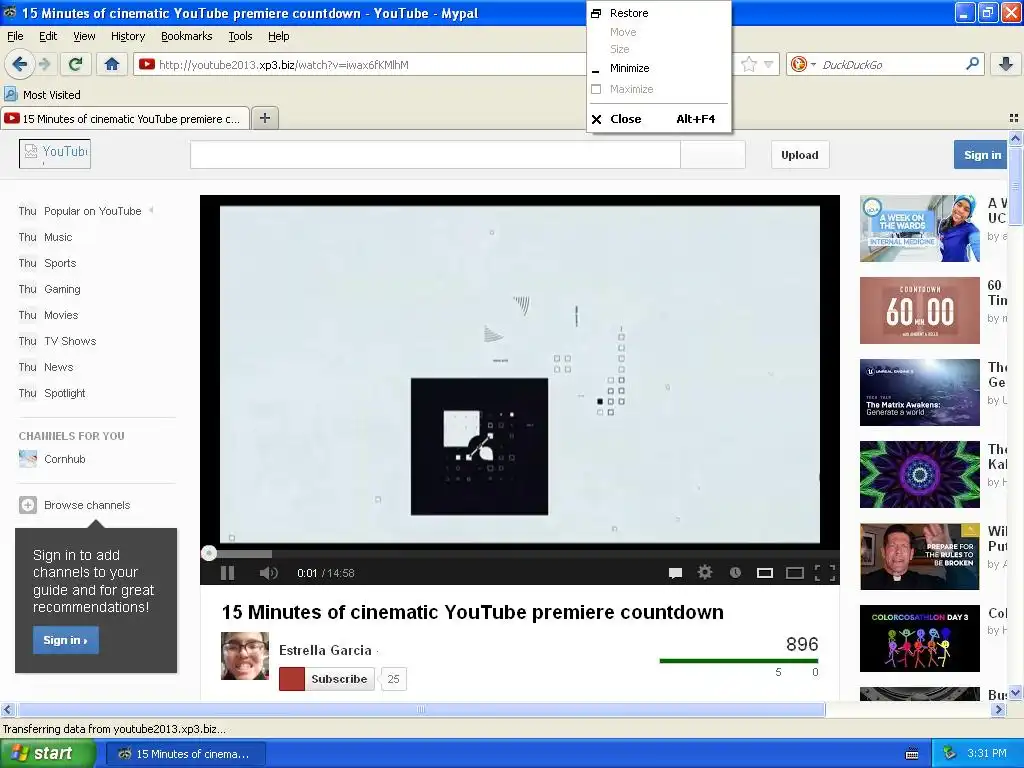Switch the player to small size
This screenshot has width=1024, height=768.
(765, 573)
